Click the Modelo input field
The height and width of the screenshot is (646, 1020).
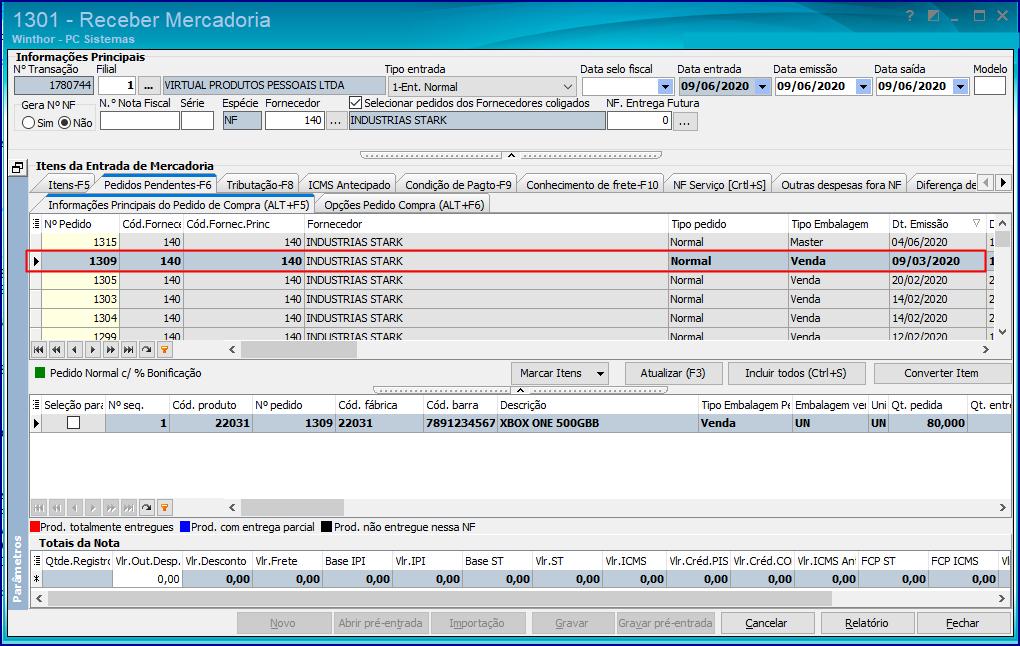[x=989, y=86]
